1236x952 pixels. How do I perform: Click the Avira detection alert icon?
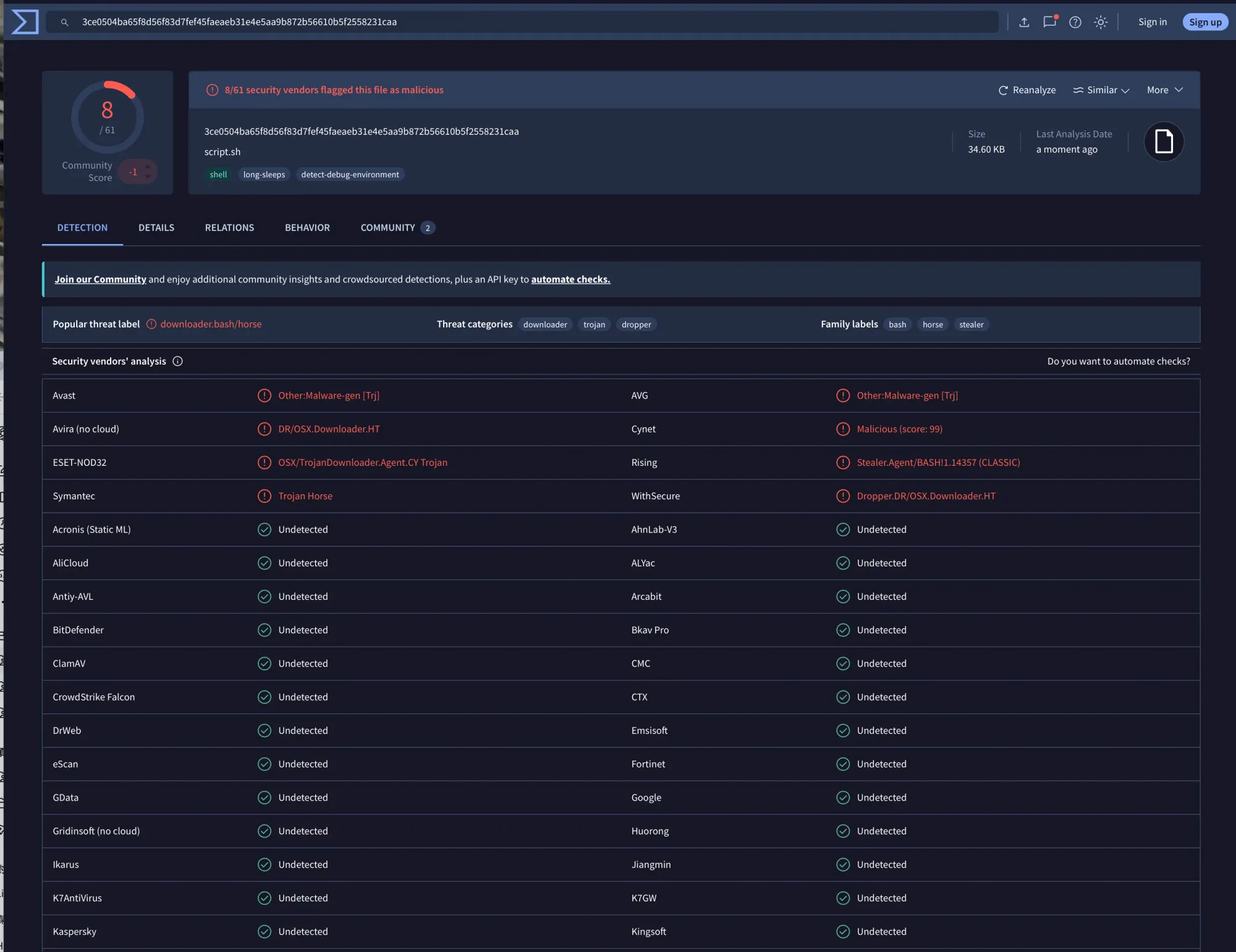pos(265,429)
